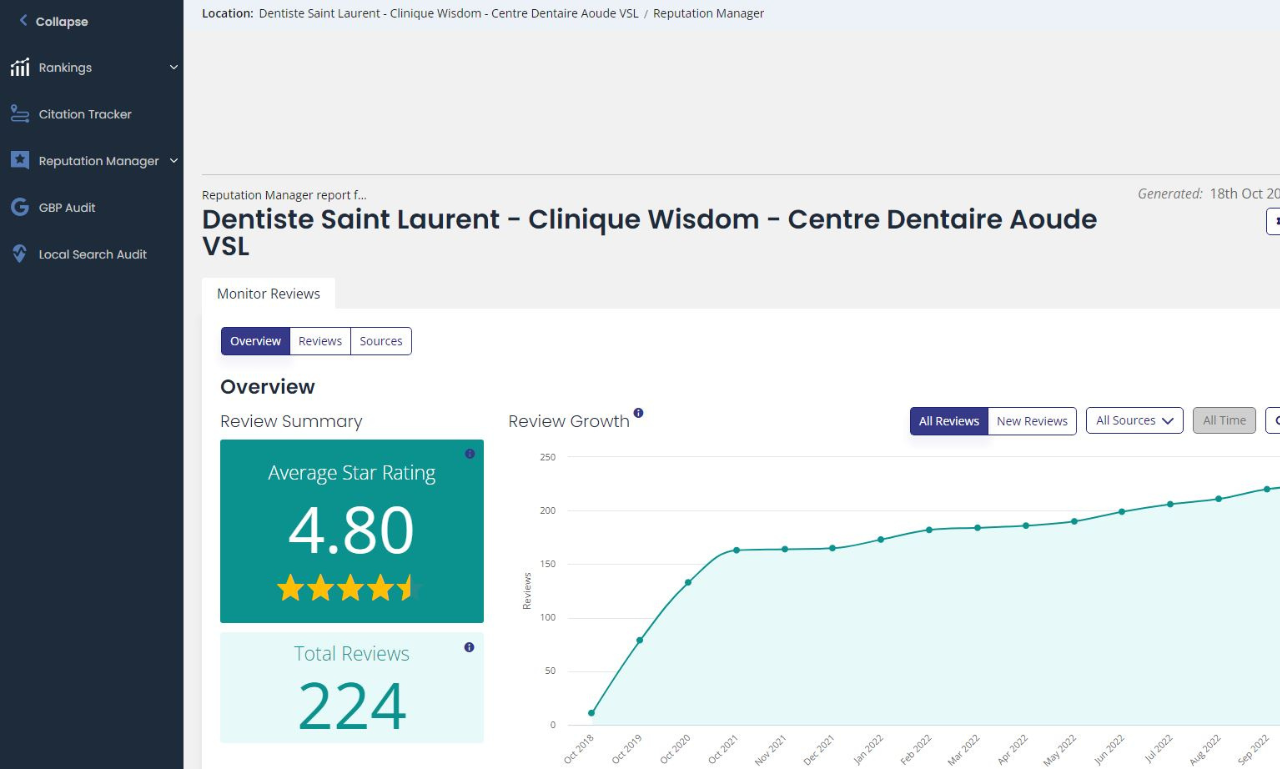Select the Rankings sidebar icon
1280x769 pixels.
[x=20, y=67]
